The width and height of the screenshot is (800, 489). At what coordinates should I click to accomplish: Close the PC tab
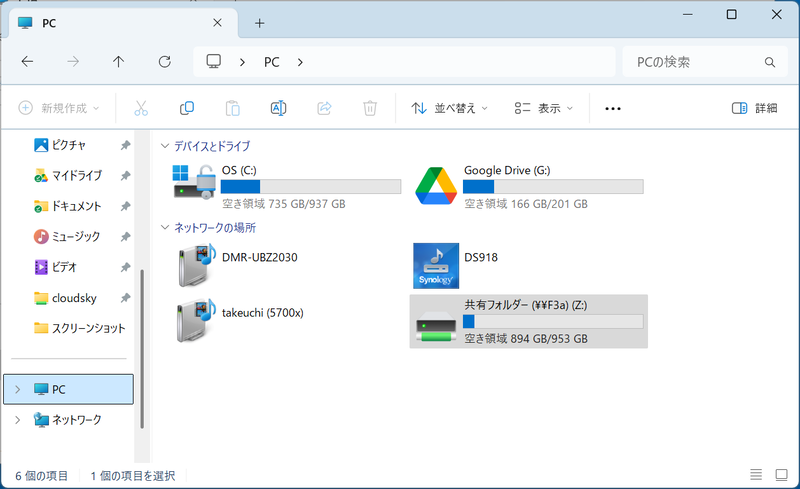click(217, 23)
